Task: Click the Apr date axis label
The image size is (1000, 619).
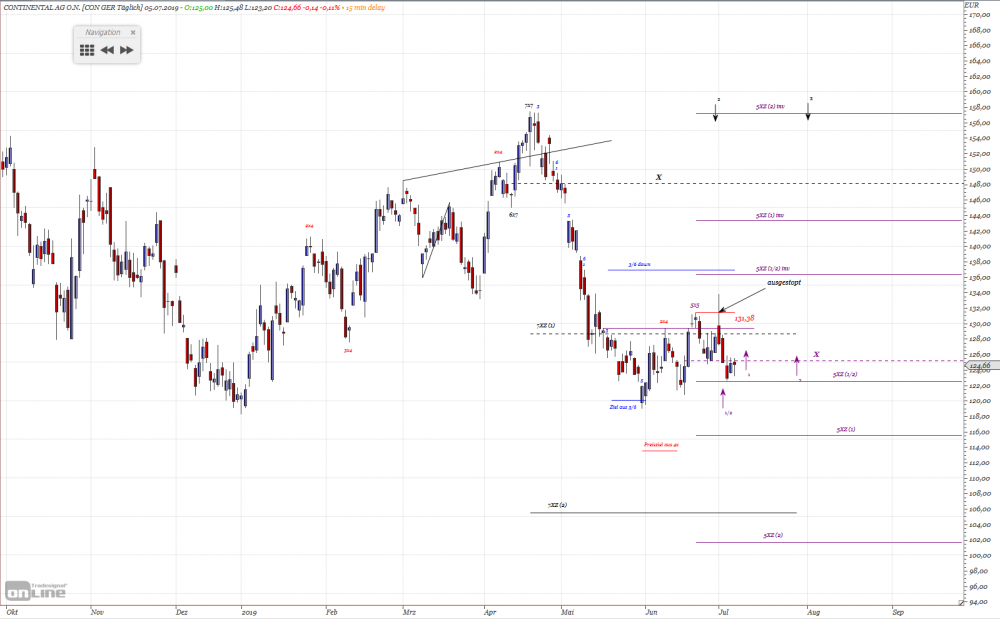Action: [x=490, y=612]
